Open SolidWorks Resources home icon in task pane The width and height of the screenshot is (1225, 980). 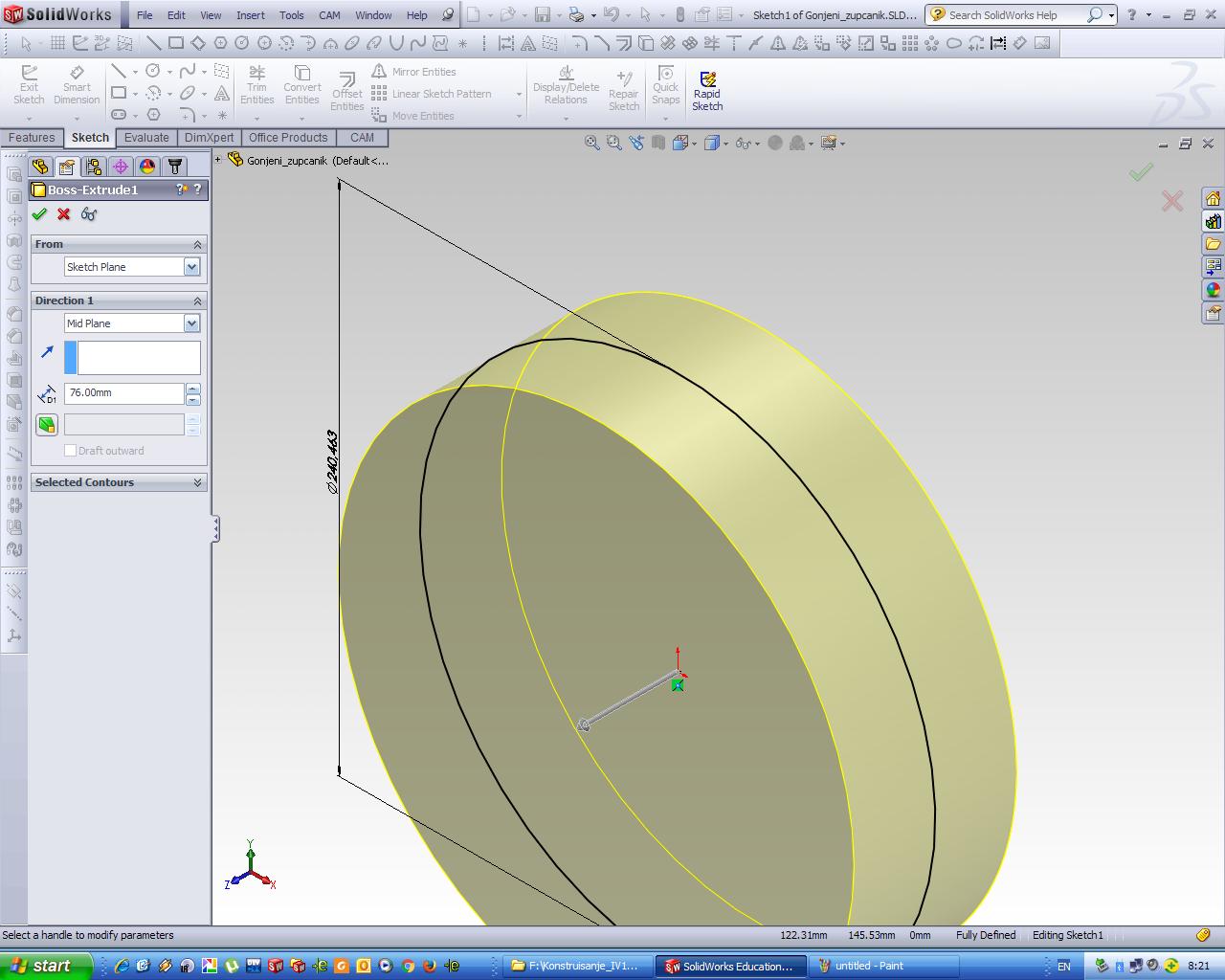click(x=1213, y=198)
